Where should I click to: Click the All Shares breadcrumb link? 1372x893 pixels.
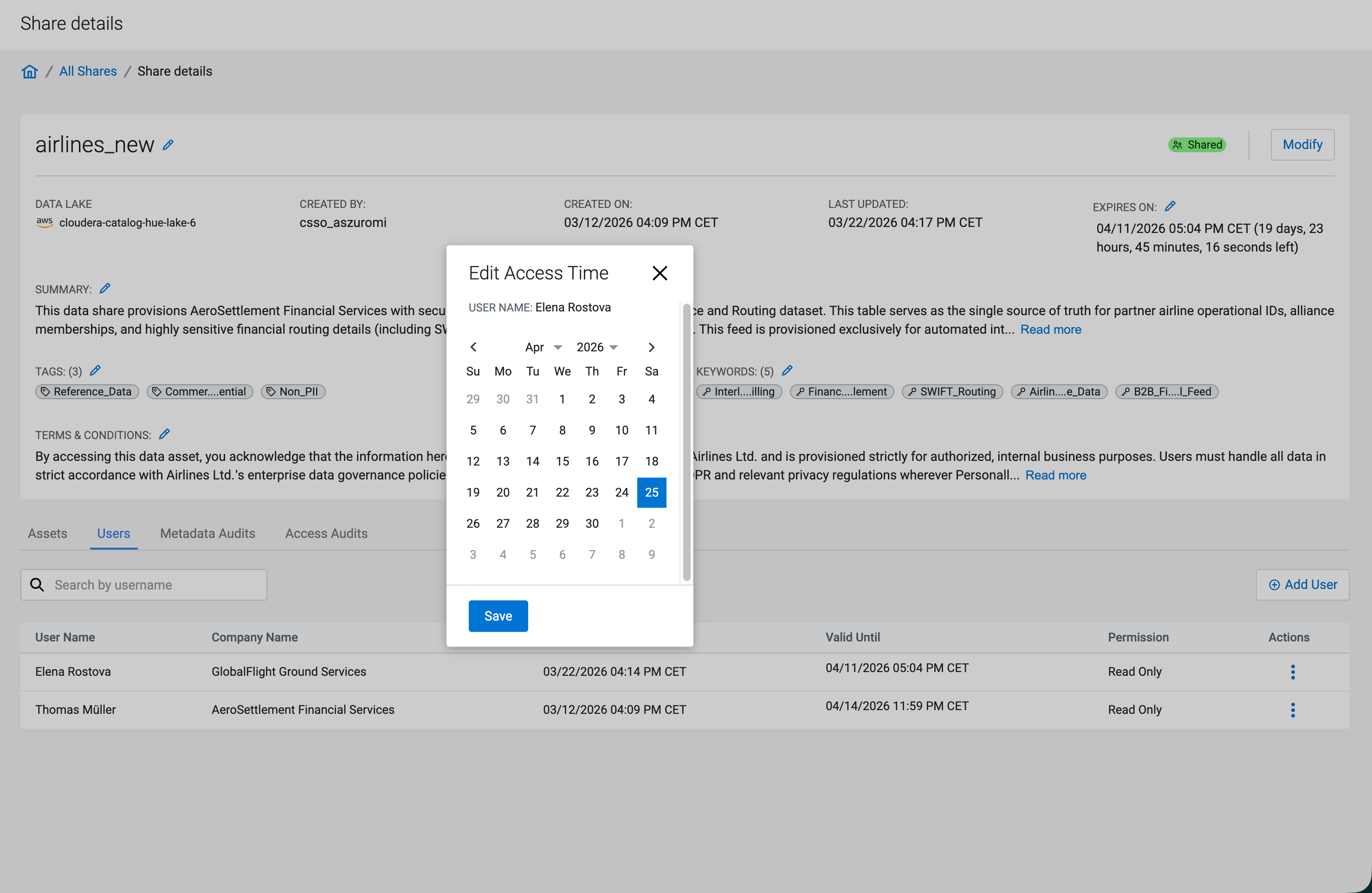(88, 71)
